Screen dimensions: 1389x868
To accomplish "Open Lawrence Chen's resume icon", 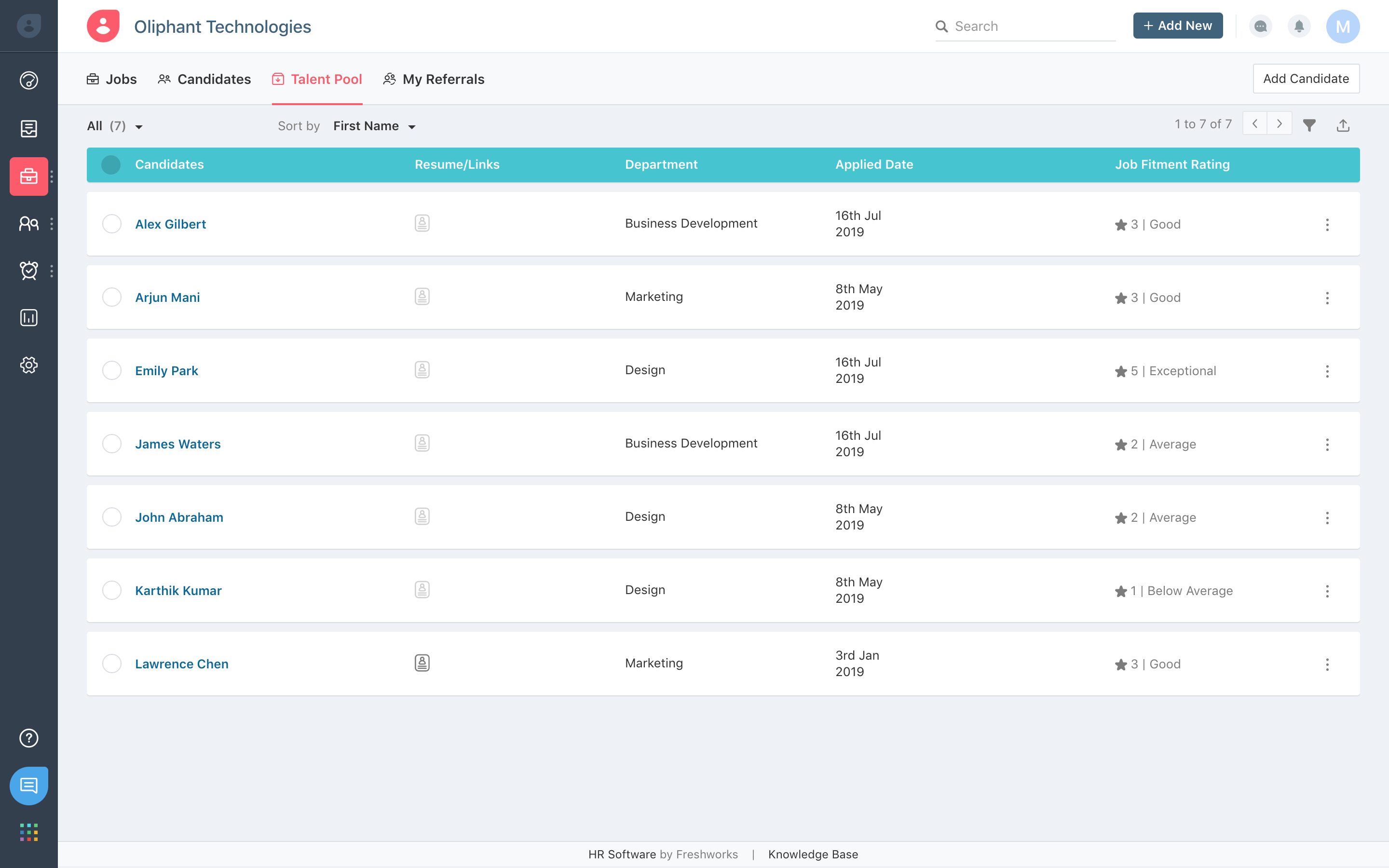I will point(422,663).
